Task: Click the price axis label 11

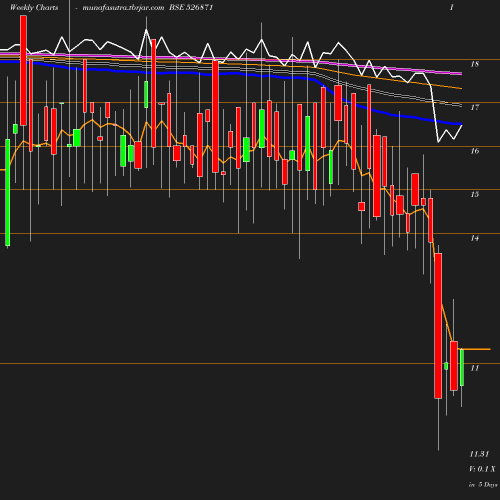Action: [475, 368]
